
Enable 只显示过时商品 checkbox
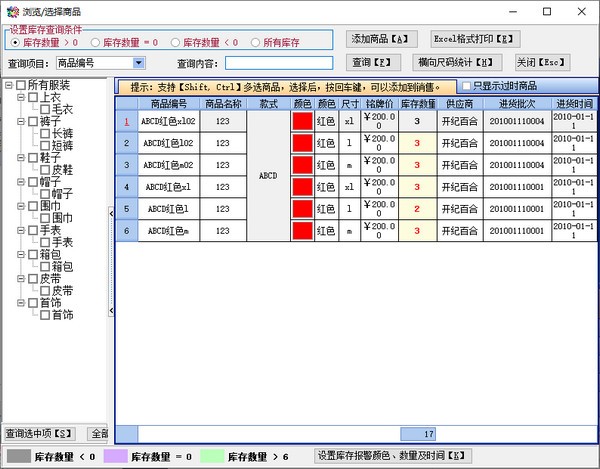[x=466, y=86]
